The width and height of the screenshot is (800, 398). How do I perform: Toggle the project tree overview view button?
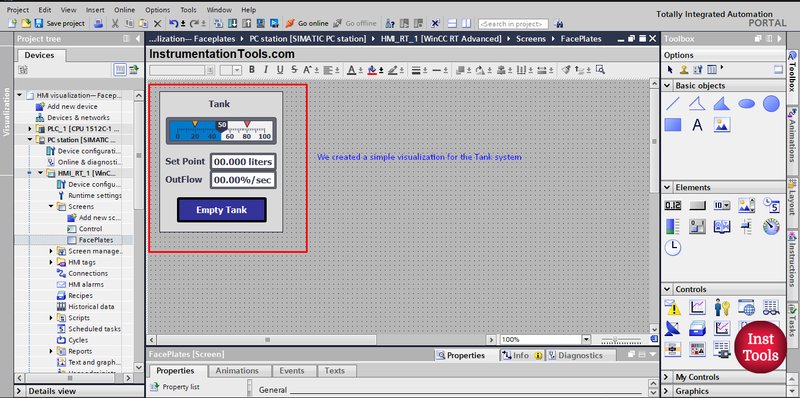click(119, 69)
